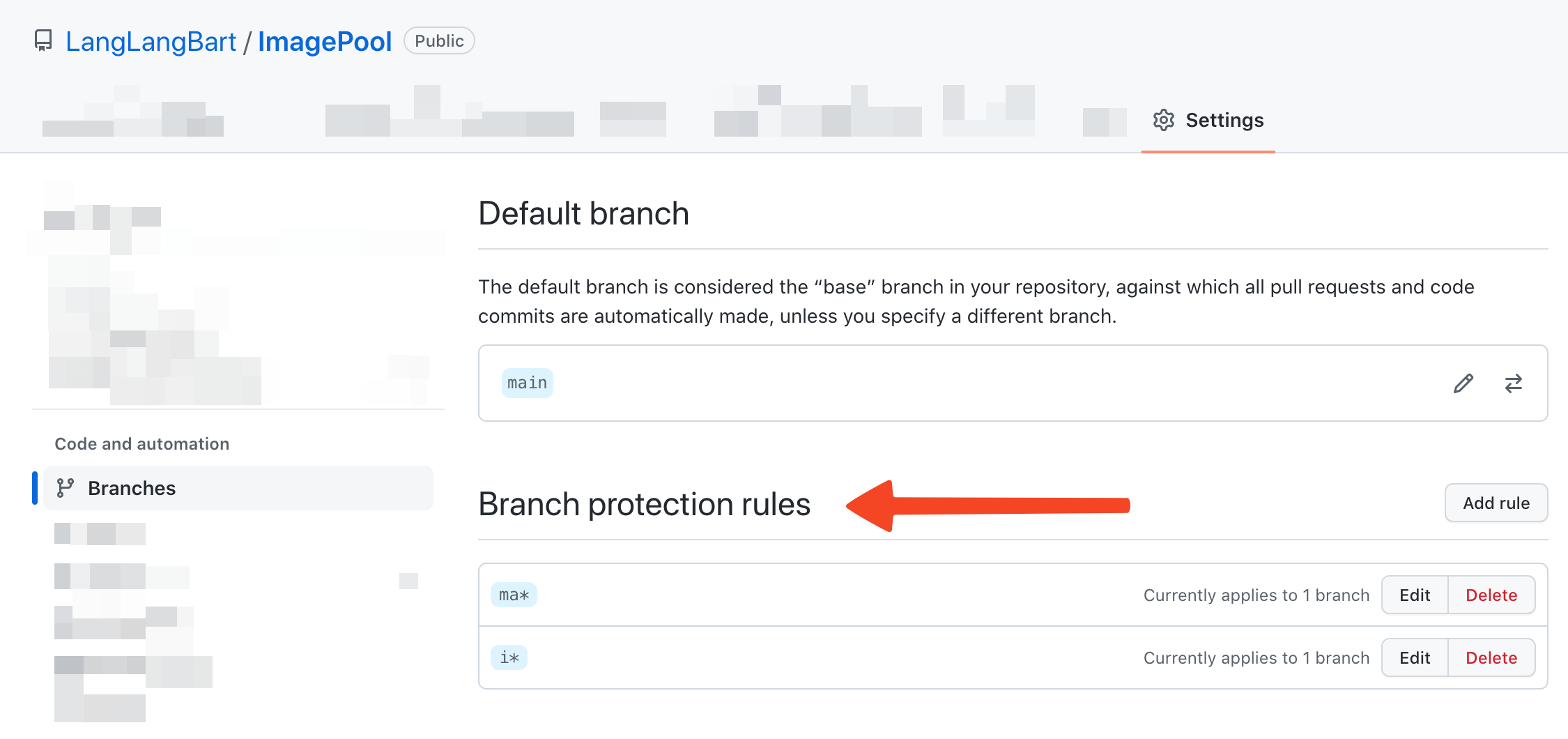1568x739 pixels.
Task: Select the ma* branch rule pattern
Action: pos(513,595)
